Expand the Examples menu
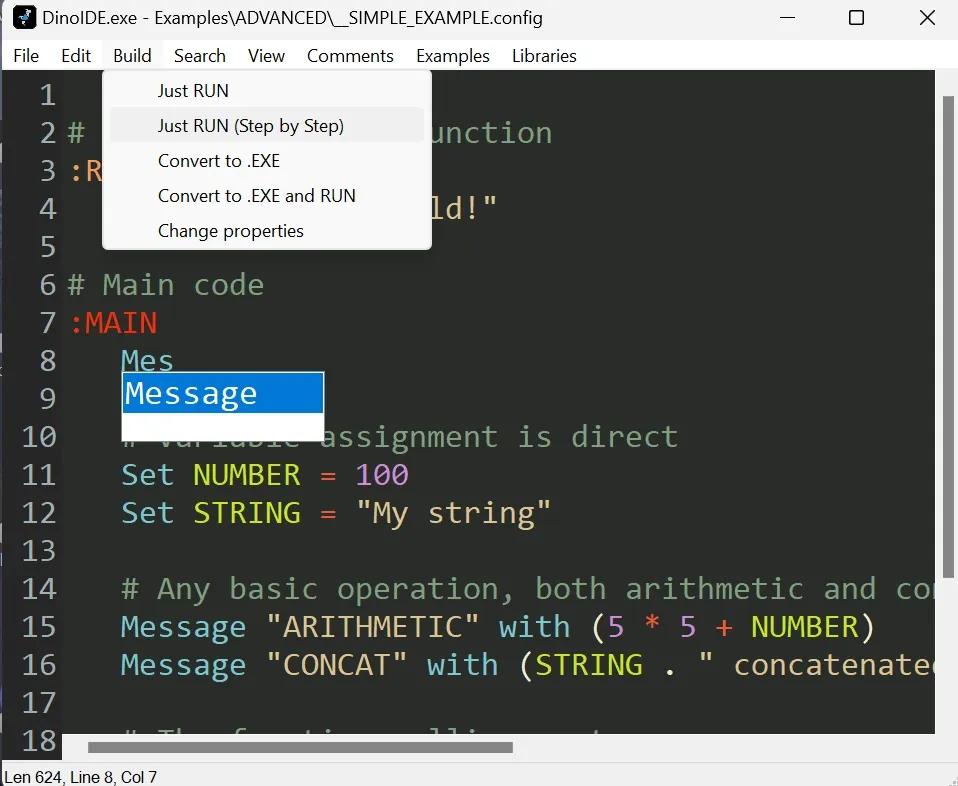Viewport: 958px width, 786px height. (x=453, y=56)
